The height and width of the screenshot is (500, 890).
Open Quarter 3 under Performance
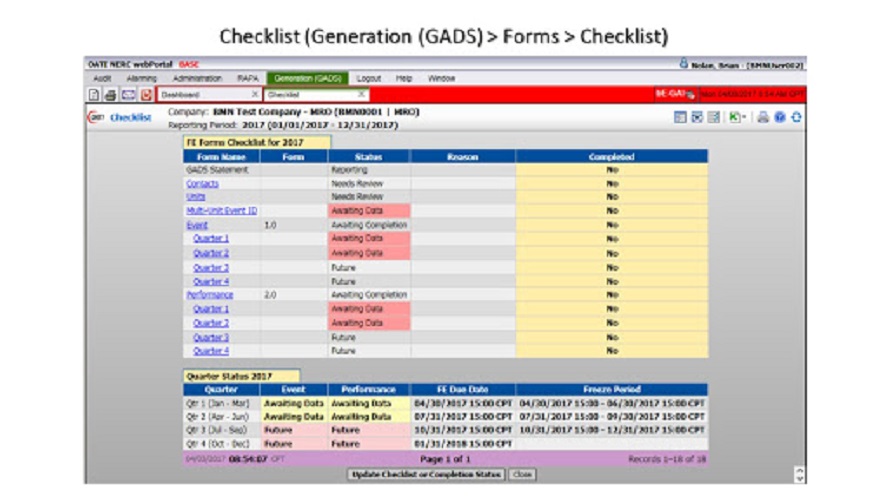point(211,338)
